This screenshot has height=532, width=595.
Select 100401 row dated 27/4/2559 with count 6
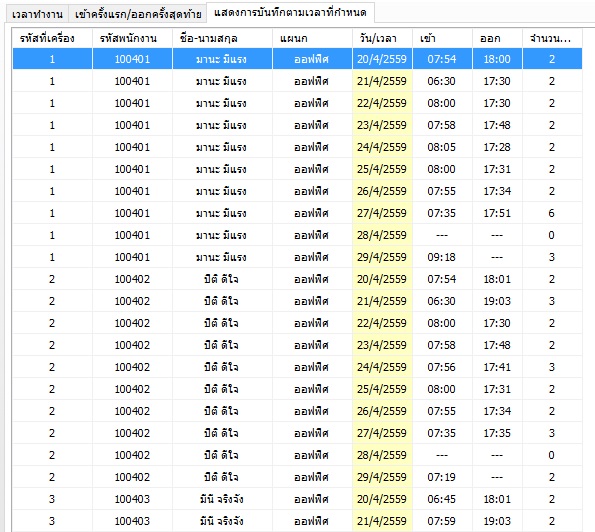click(x=298, y=213)
